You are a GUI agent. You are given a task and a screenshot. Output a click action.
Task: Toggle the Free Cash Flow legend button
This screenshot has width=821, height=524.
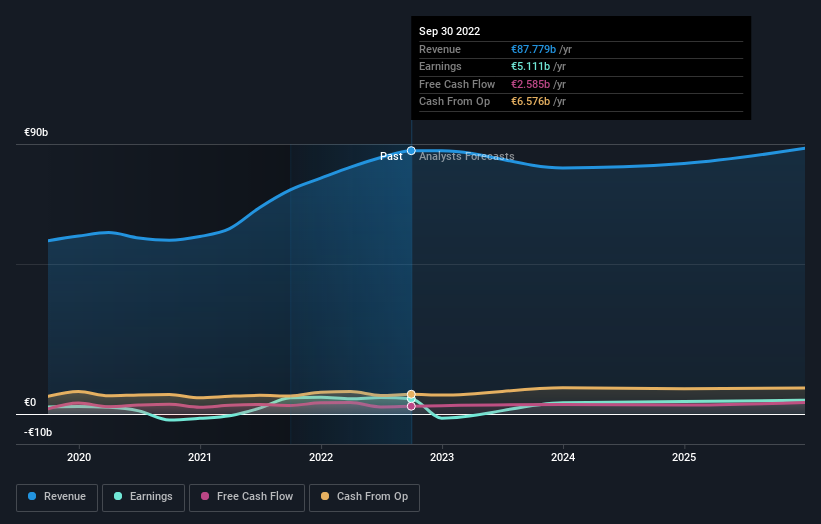pos(247,497)
